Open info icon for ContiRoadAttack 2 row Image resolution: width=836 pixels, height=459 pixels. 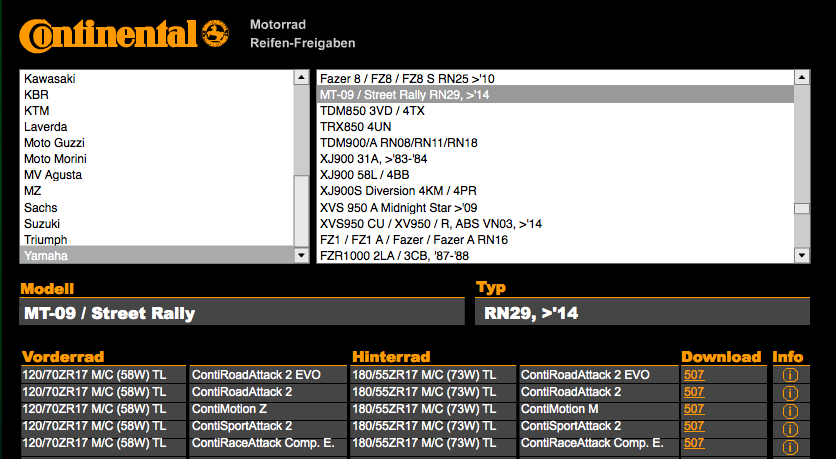pos(789,392)
